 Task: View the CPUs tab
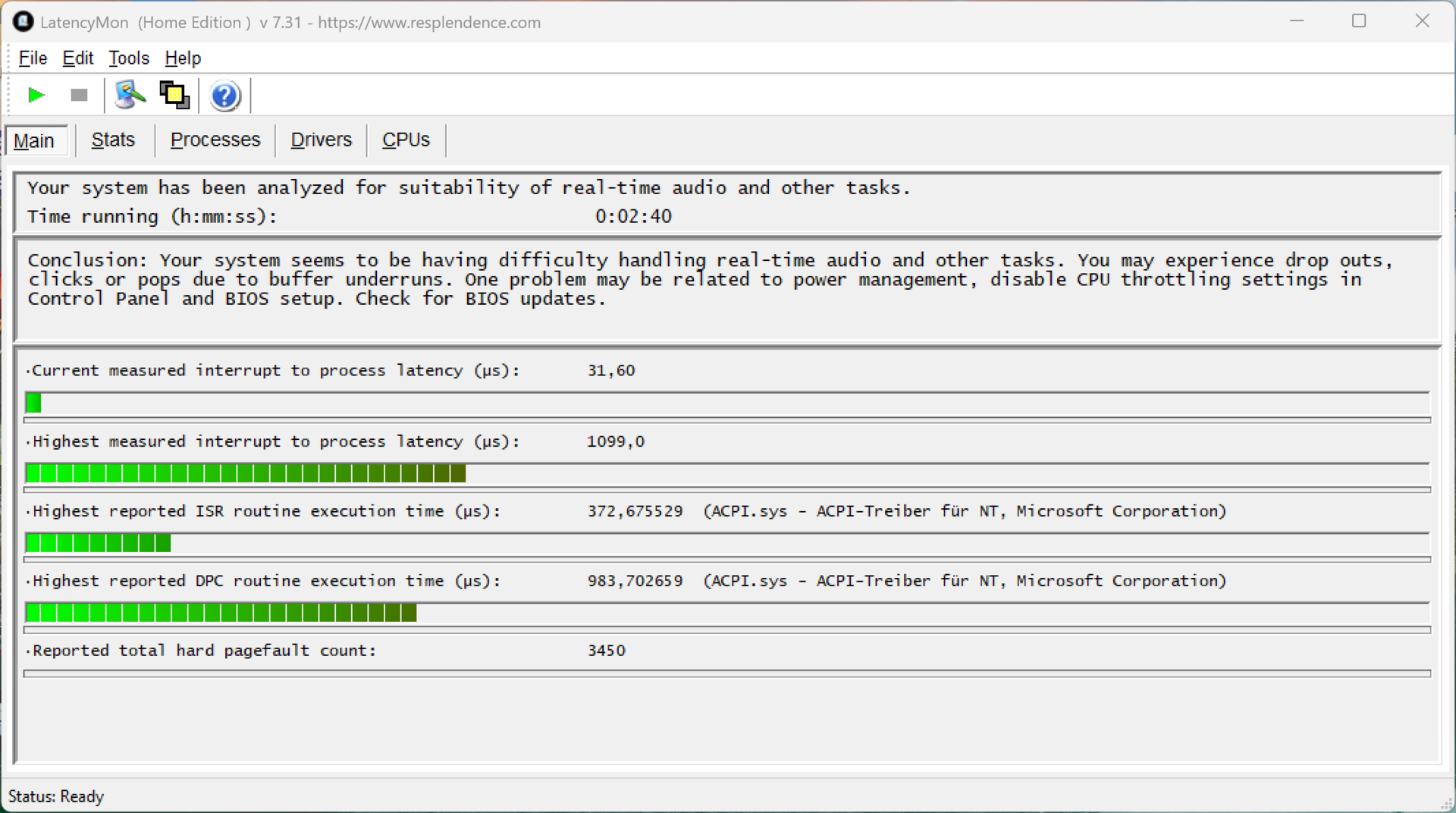(406, 140)
